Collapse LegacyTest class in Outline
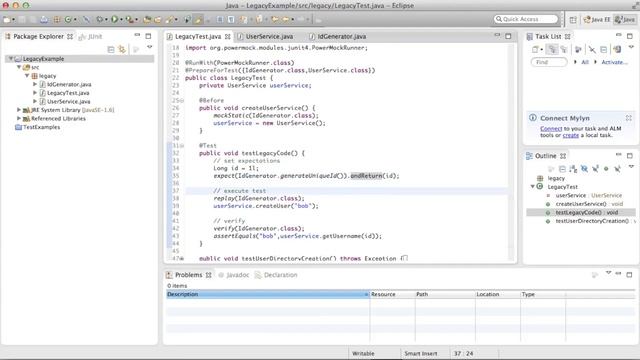 click(x=532, y=187)
